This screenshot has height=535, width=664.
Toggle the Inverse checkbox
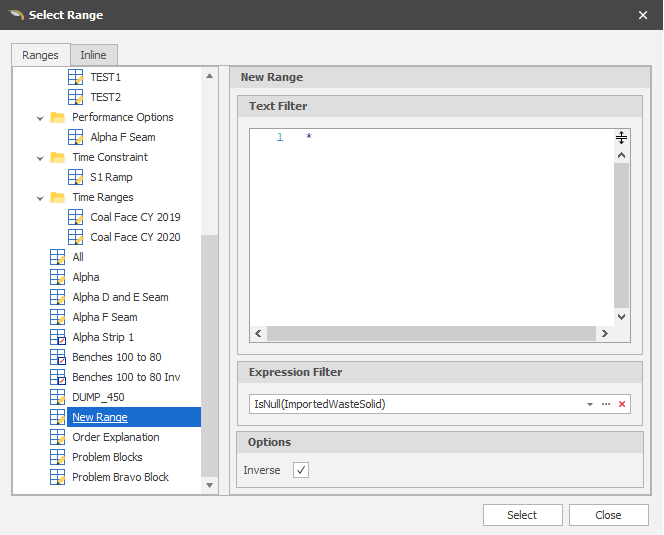tap(301, 470)
